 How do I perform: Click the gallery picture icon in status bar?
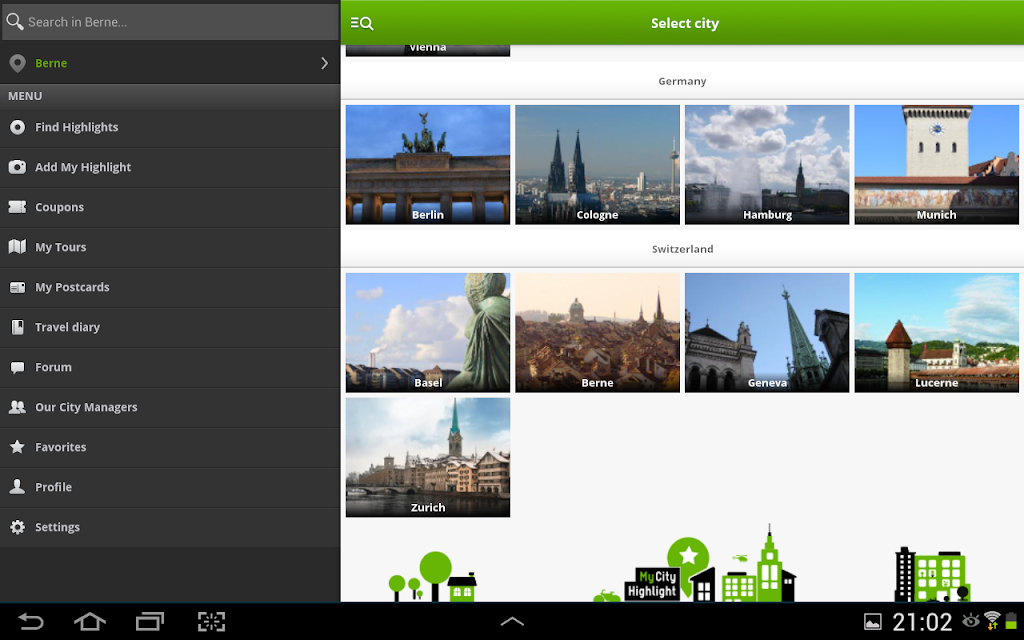[x=872, y=622]
